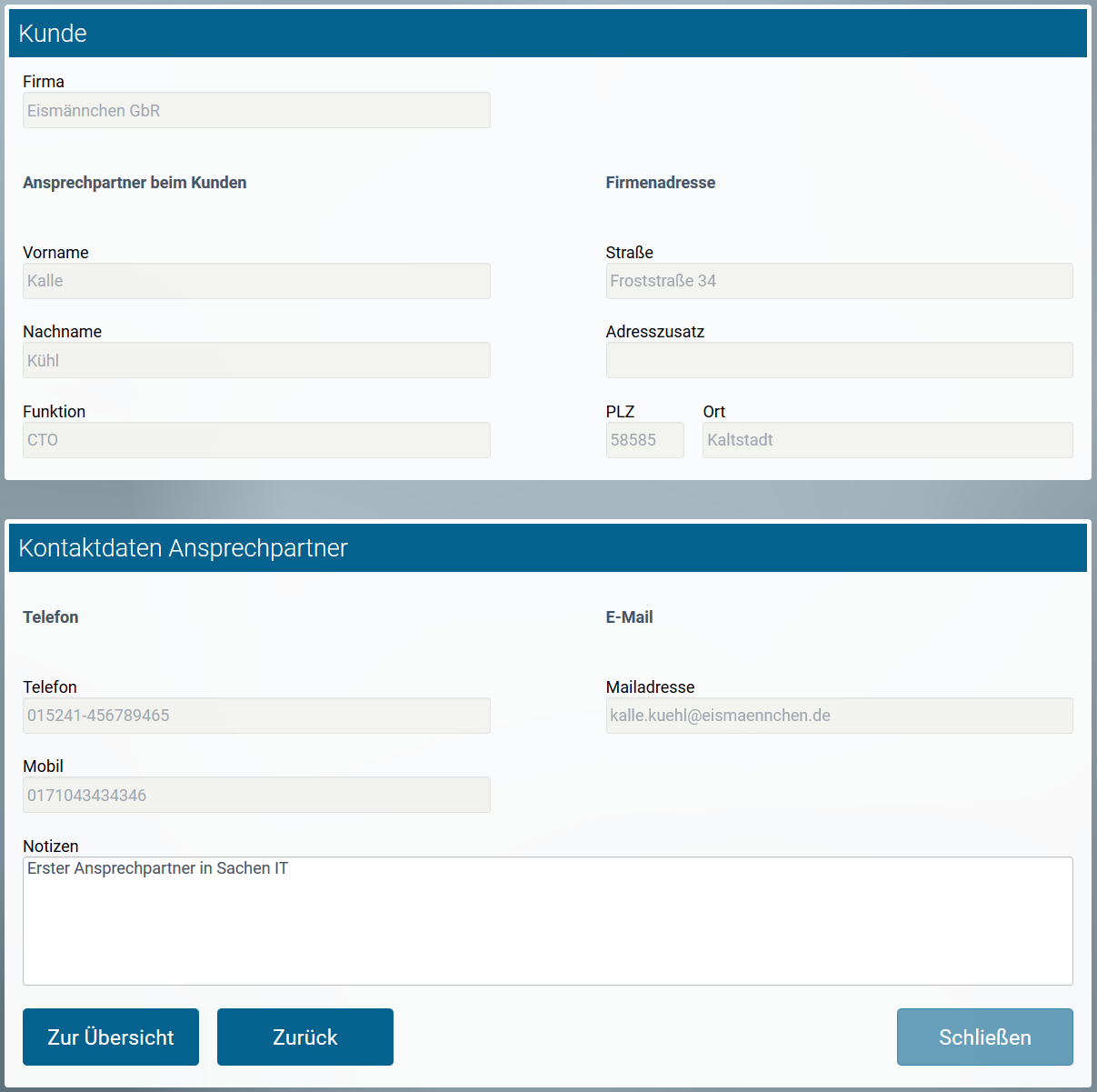The image size is (1097, 1092).
Task: Click the Telefon field with 015241-456789465
Action: click(x=256, y=716)
